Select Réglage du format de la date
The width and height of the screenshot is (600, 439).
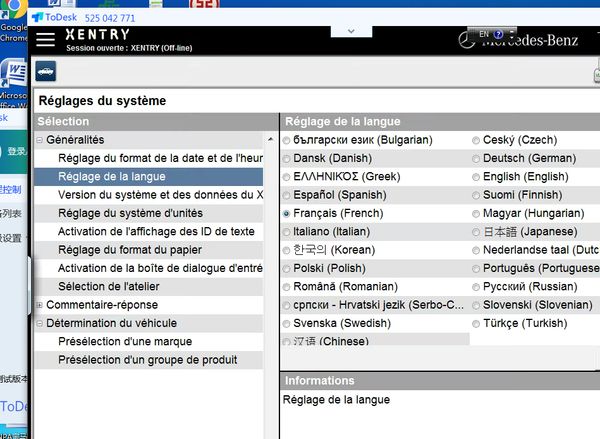pos(148,158)
